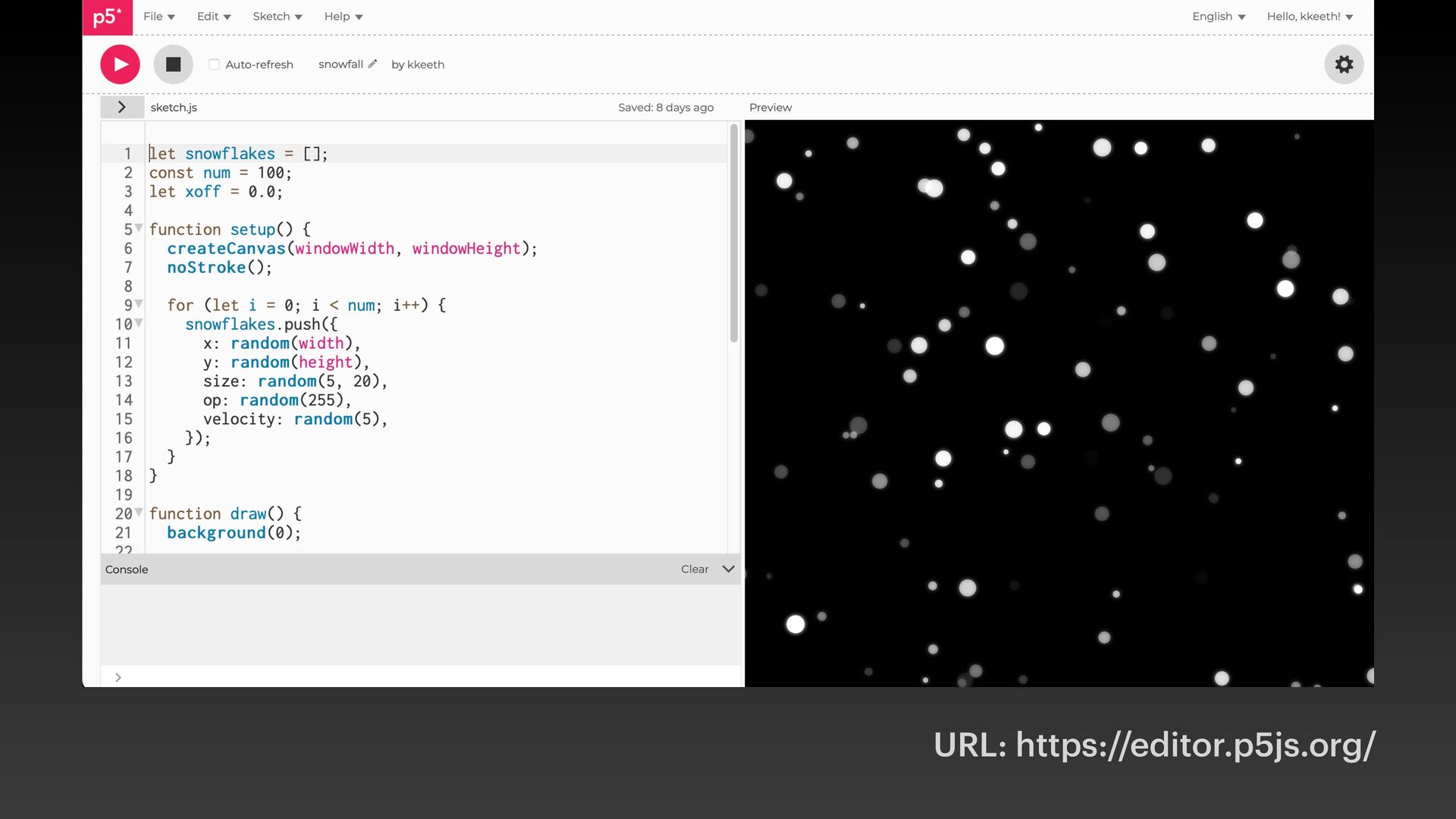Click the 'y: random(height),' line
The image size is (1456, 819).
286,362
